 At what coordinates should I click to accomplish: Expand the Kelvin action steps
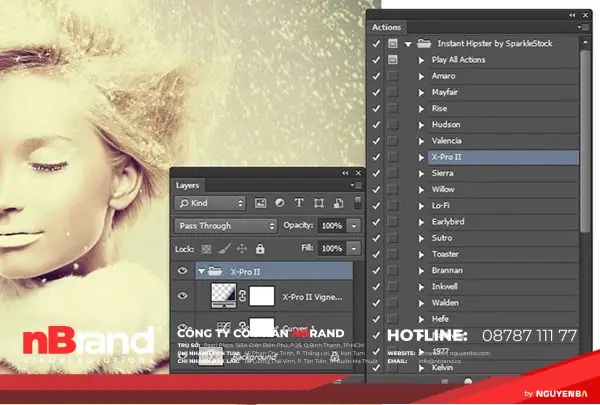pos(421,368)
